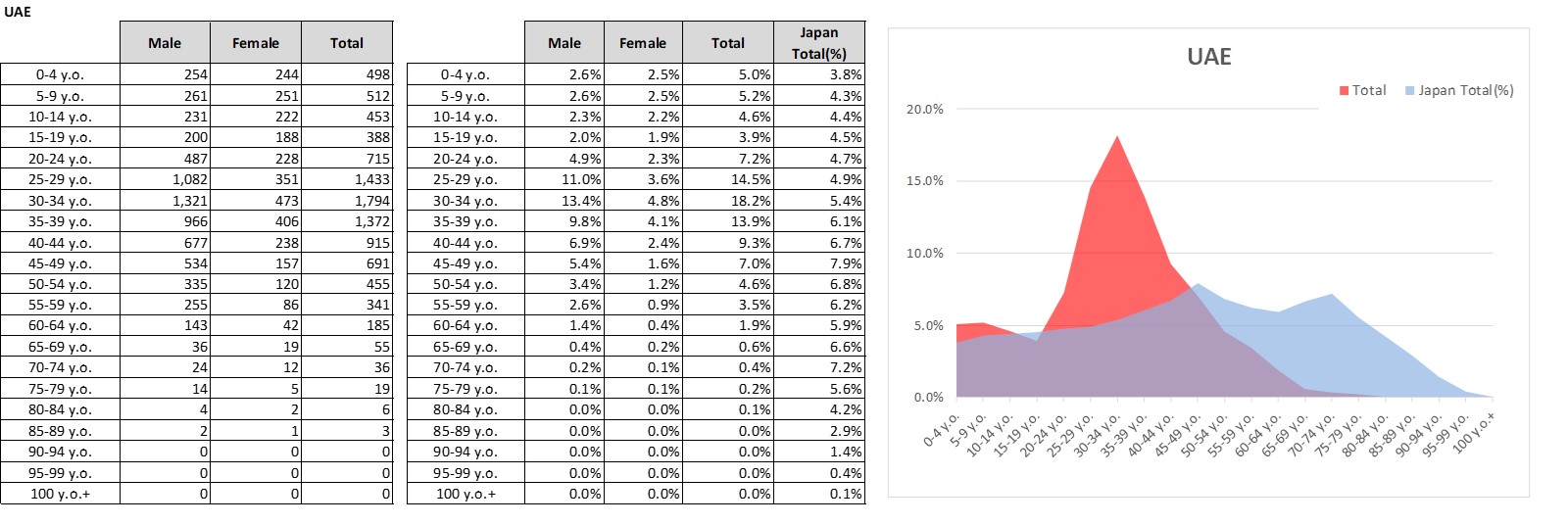The width and height of the screenshot is (1568, 525).
Task: Click the blue Japan Total(%) legend swatch
Action: (1409, 90)
